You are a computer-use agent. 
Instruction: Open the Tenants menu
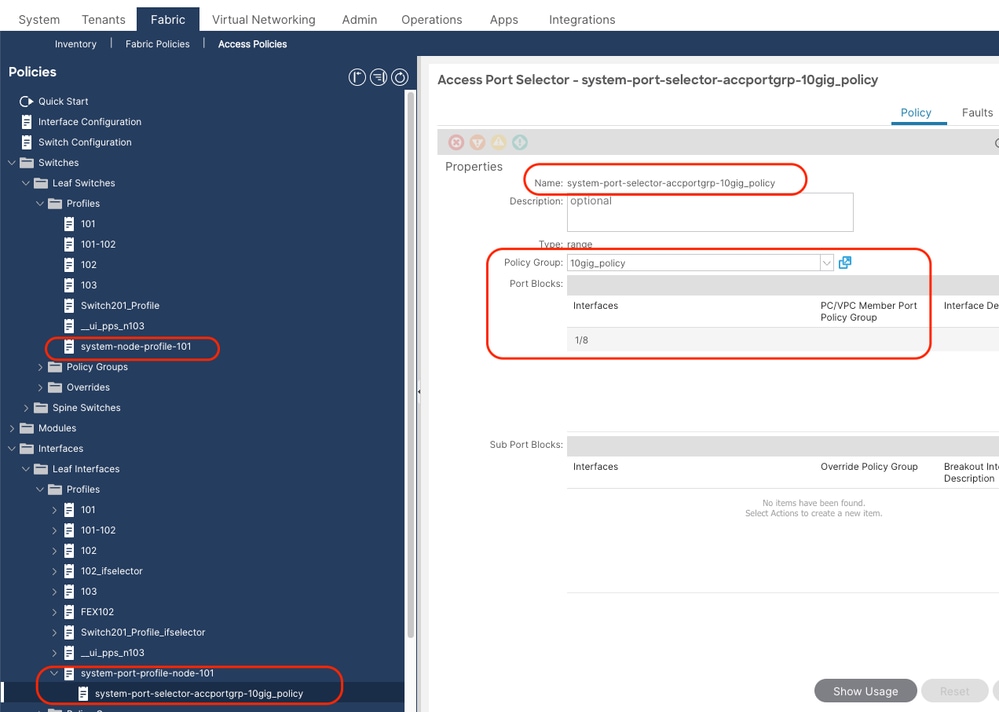tap(103, 20)
